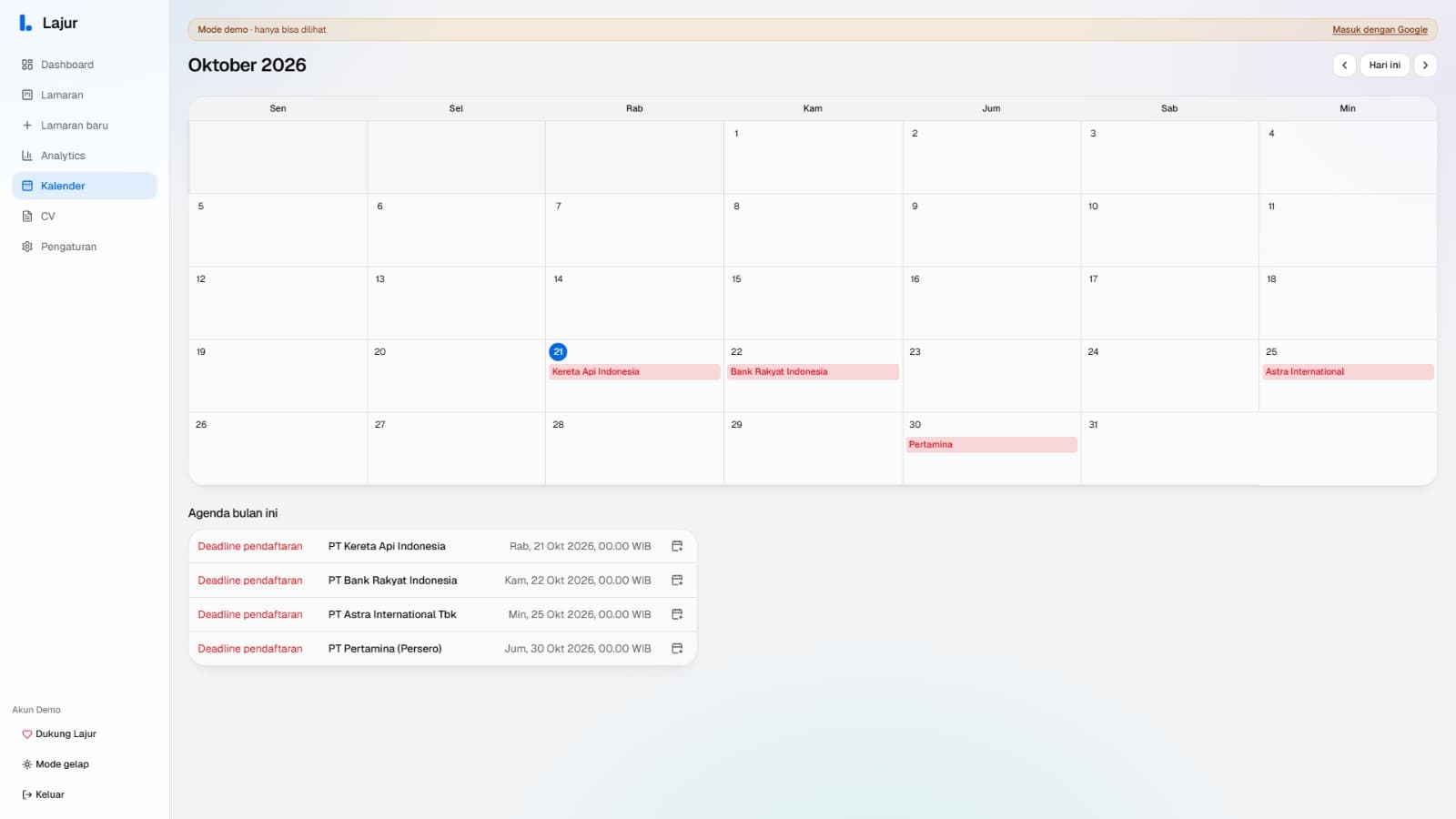
Task: Click the Hari ini button
Action: tap(1384, 65)
